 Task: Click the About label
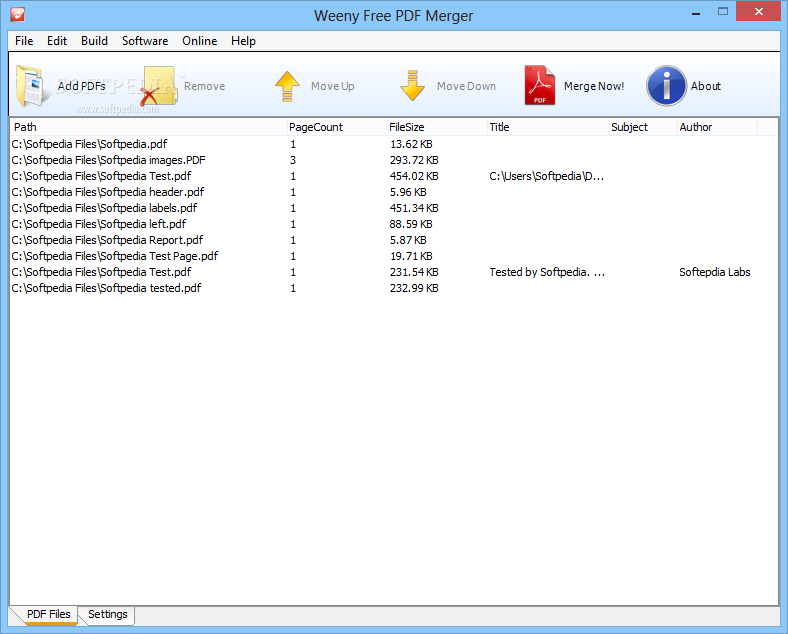point(706,86)
